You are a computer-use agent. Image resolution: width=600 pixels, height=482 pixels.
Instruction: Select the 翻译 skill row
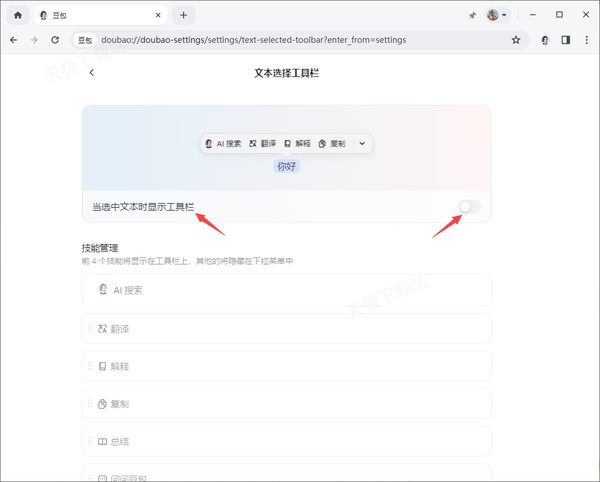[x=287, y=329]
